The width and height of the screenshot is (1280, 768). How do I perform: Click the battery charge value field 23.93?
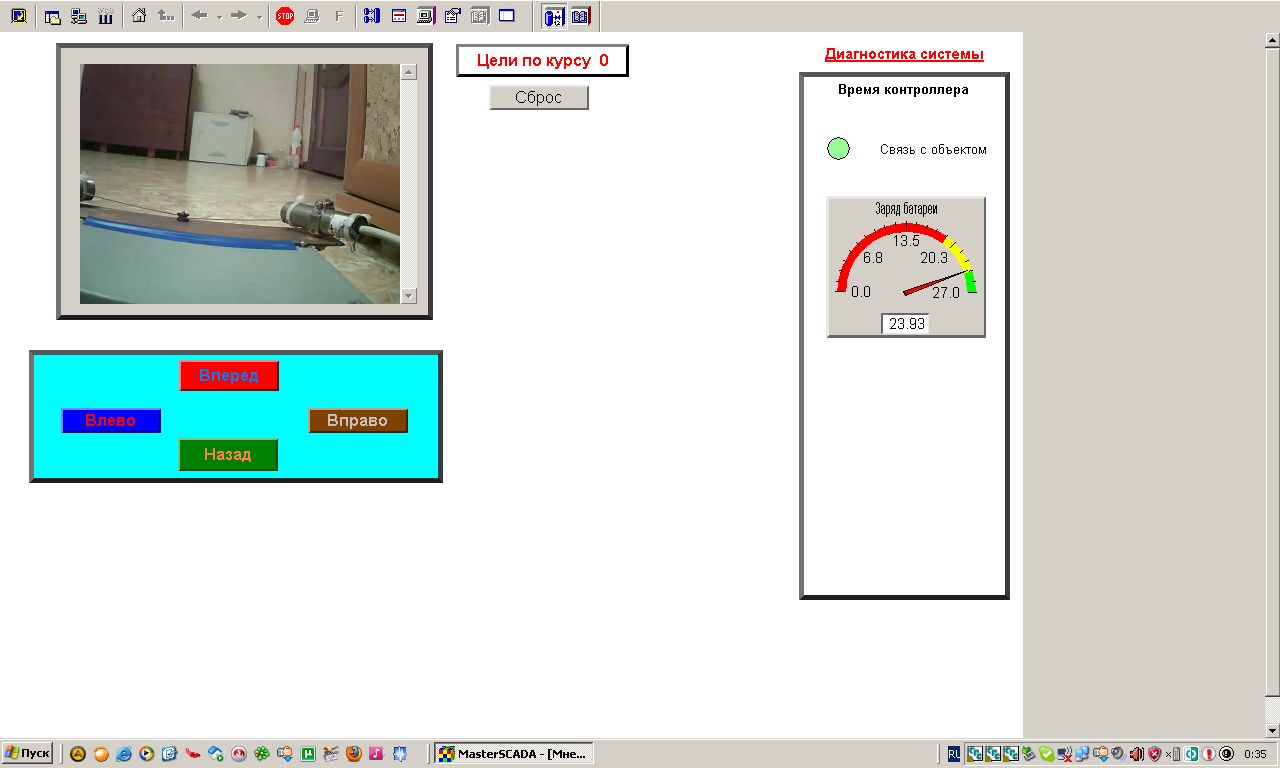click(906, 324)
